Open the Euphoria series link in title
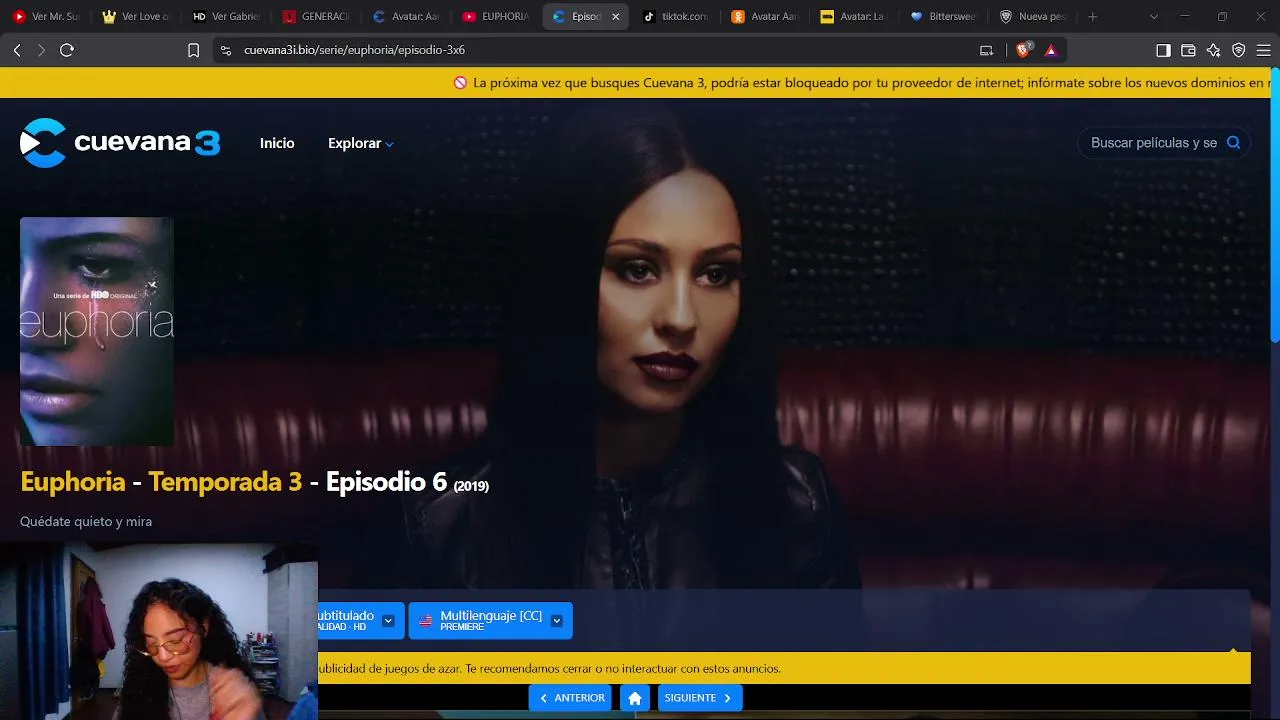The width and height of the screenshot is (1280, 720). [x=73, y=482]
